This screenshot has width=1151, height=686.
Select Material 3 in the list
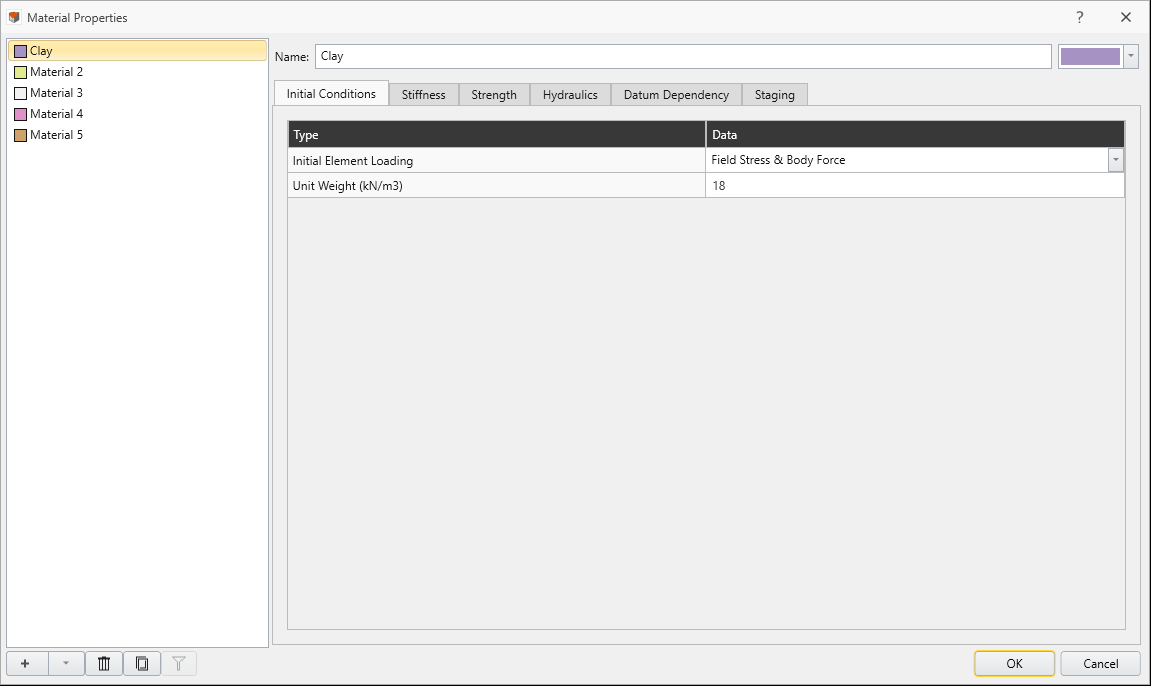[137, 93]
